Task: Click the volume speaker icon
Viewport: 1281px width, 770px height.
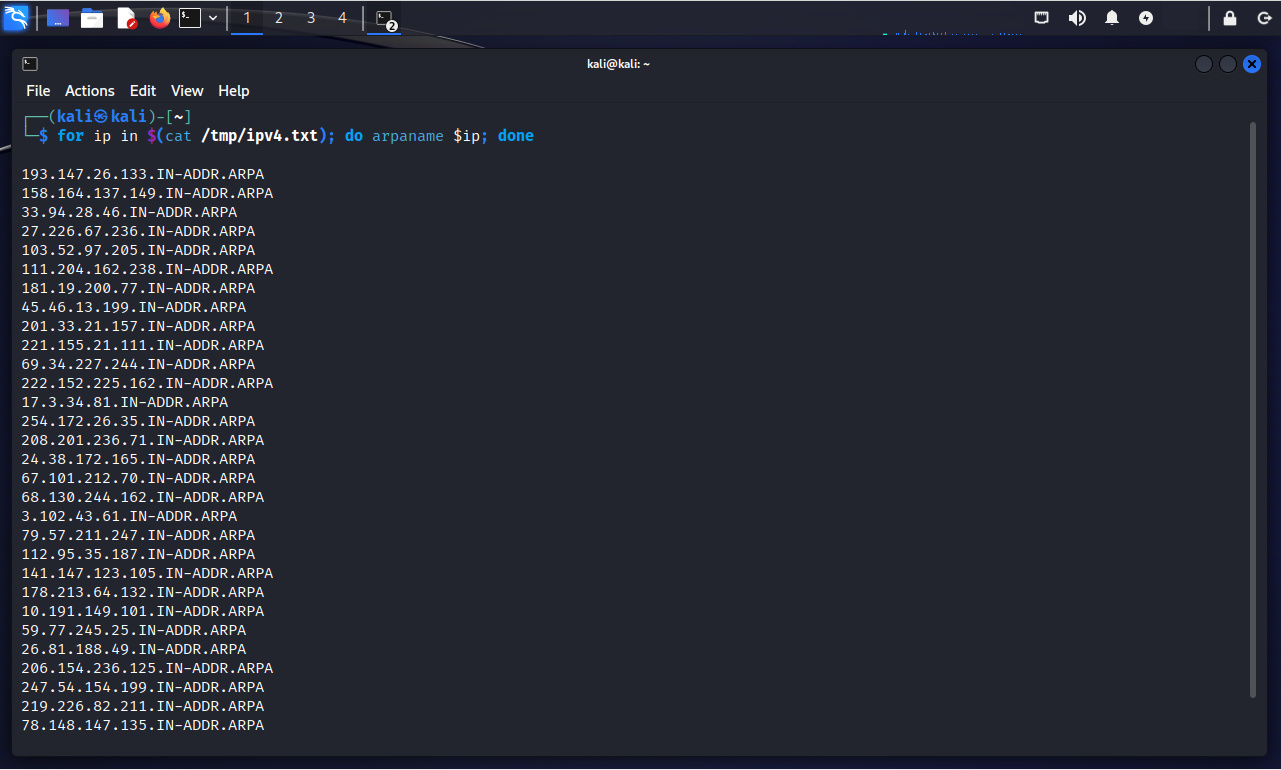Action: pos(1077,18)
